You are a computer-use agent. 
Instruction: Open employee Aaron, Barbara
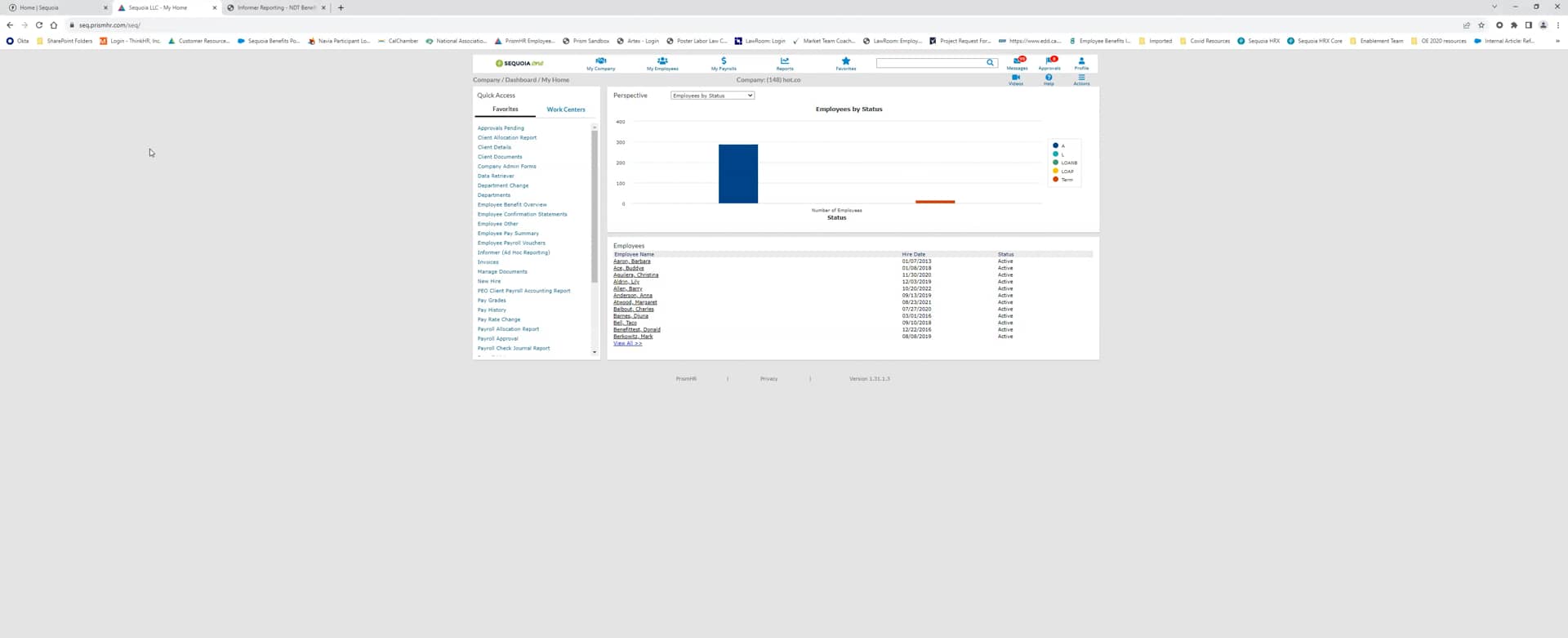(x=632, y=261)
